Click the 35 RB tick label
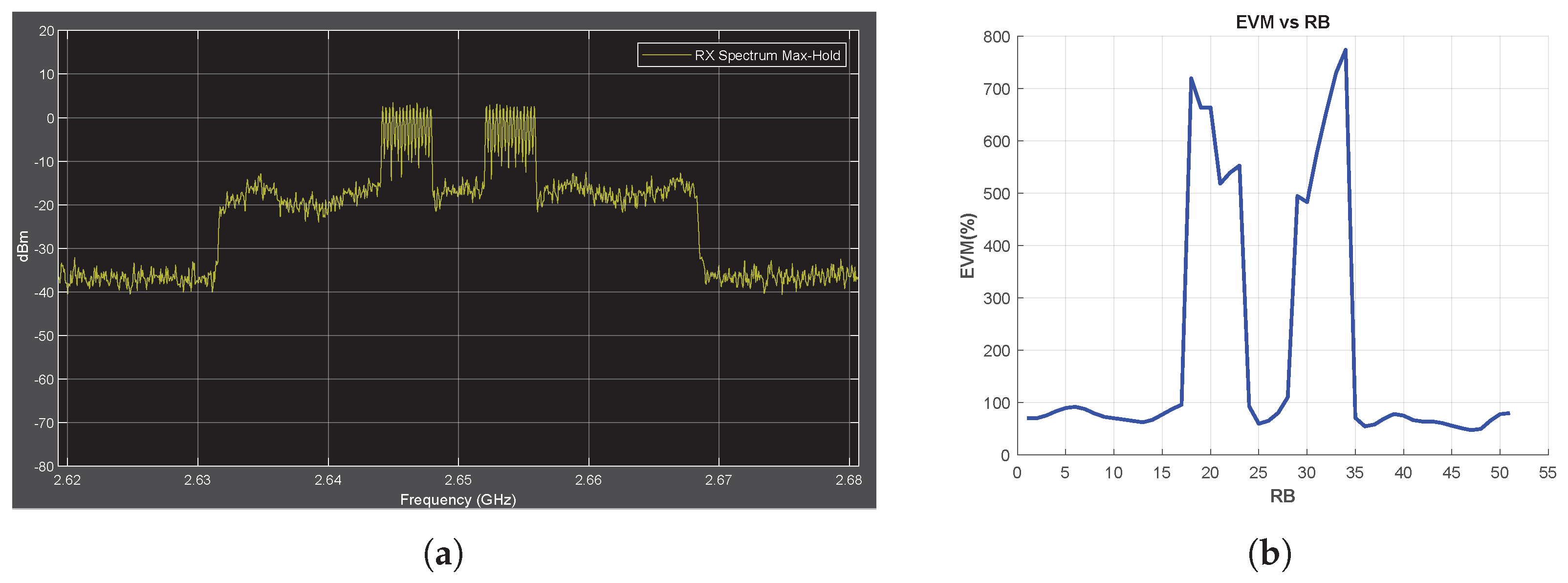The width and height of the screenshot is (1568, 583). pyautogui.click(x=1354, y=473)
